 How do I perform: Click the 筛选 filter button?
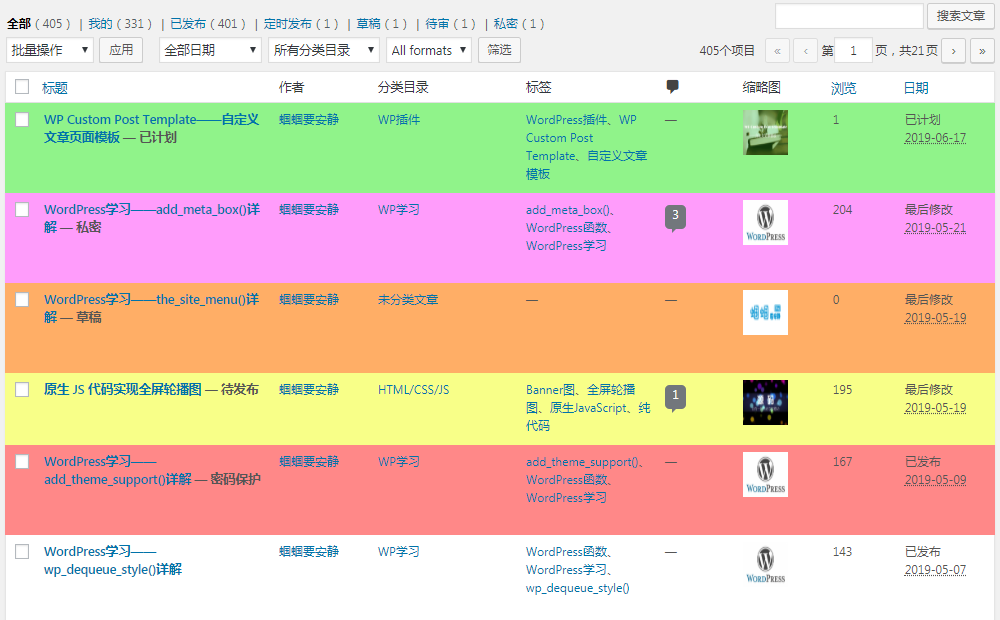pos(498,50)
